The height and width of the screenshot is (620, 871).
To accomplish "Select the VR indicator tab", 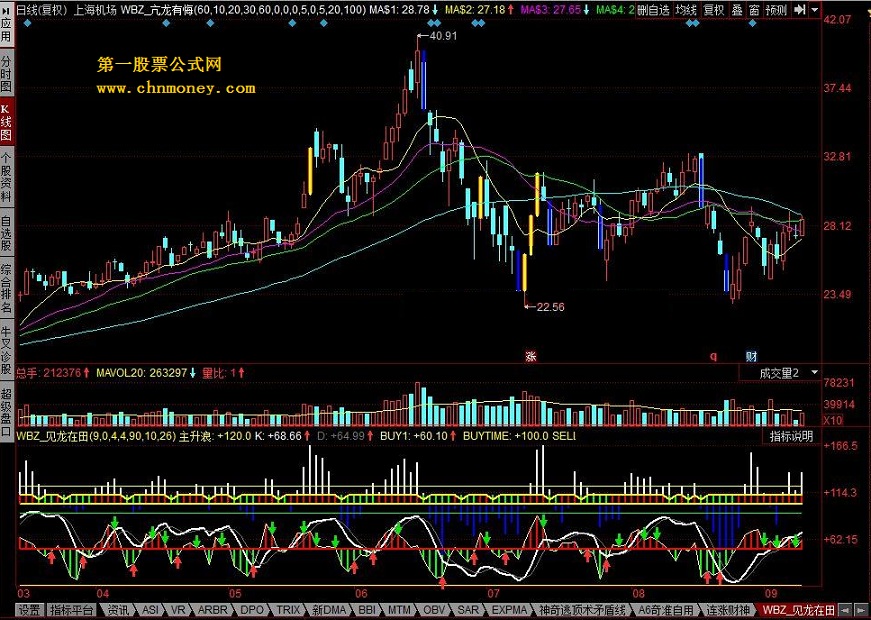I will point(178,610).
